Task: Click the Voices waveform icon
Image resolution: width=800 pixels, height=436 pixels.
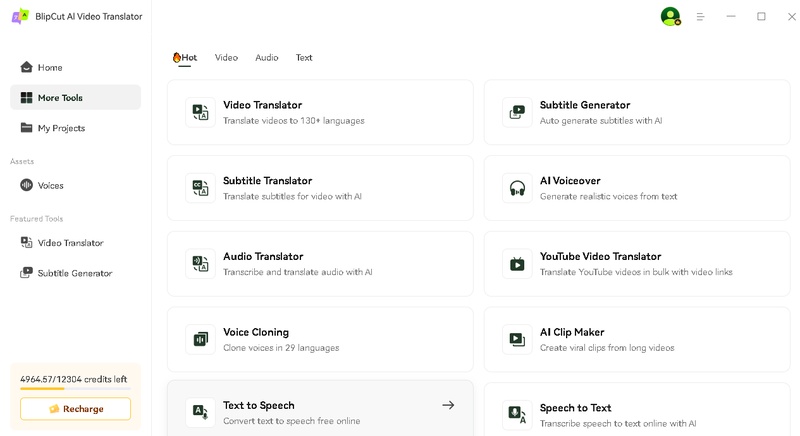Action: click(x=27, y=185)
